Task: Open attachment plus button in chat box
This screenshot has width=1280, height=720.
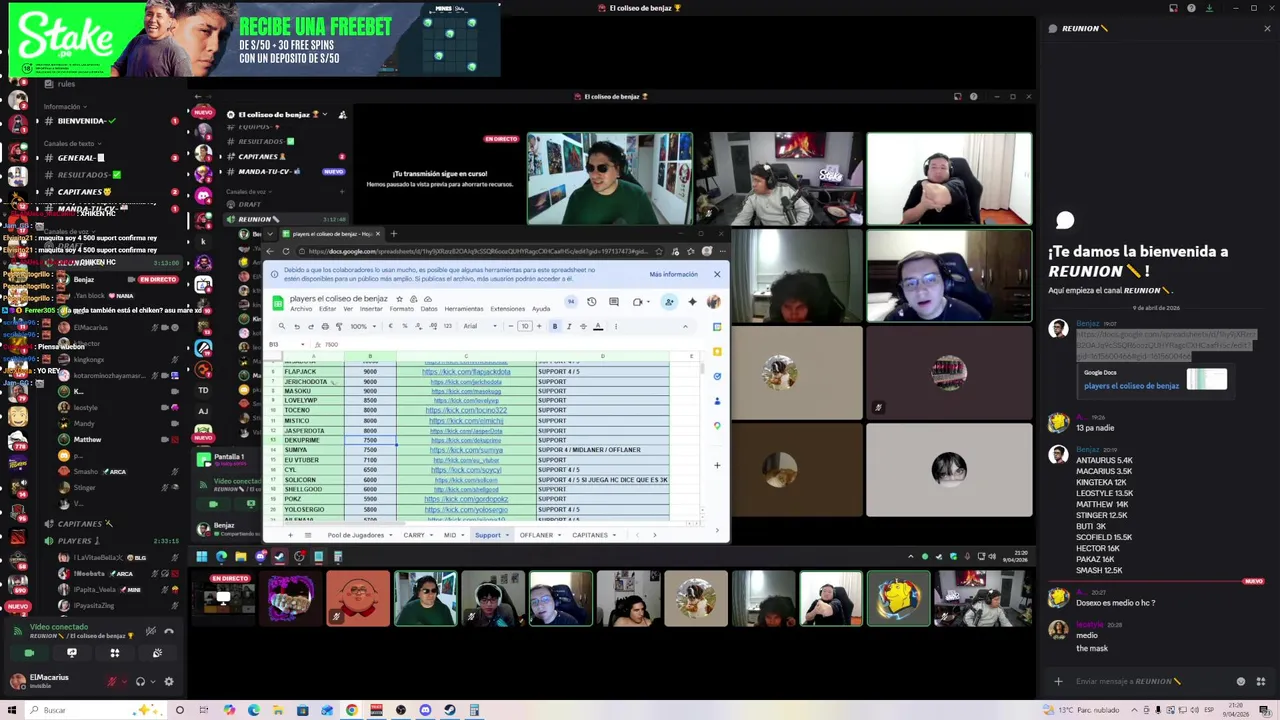Action: coord(1058,682)
